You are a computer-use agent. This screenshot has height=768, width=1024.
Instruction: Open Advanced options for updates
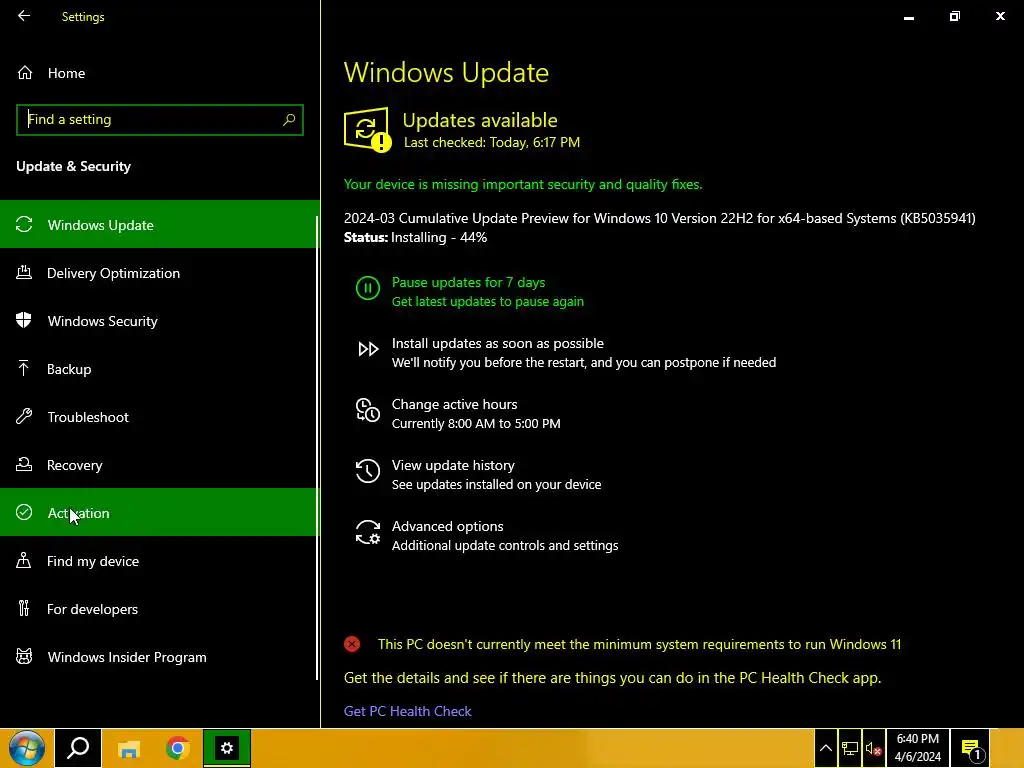(447, 526)
